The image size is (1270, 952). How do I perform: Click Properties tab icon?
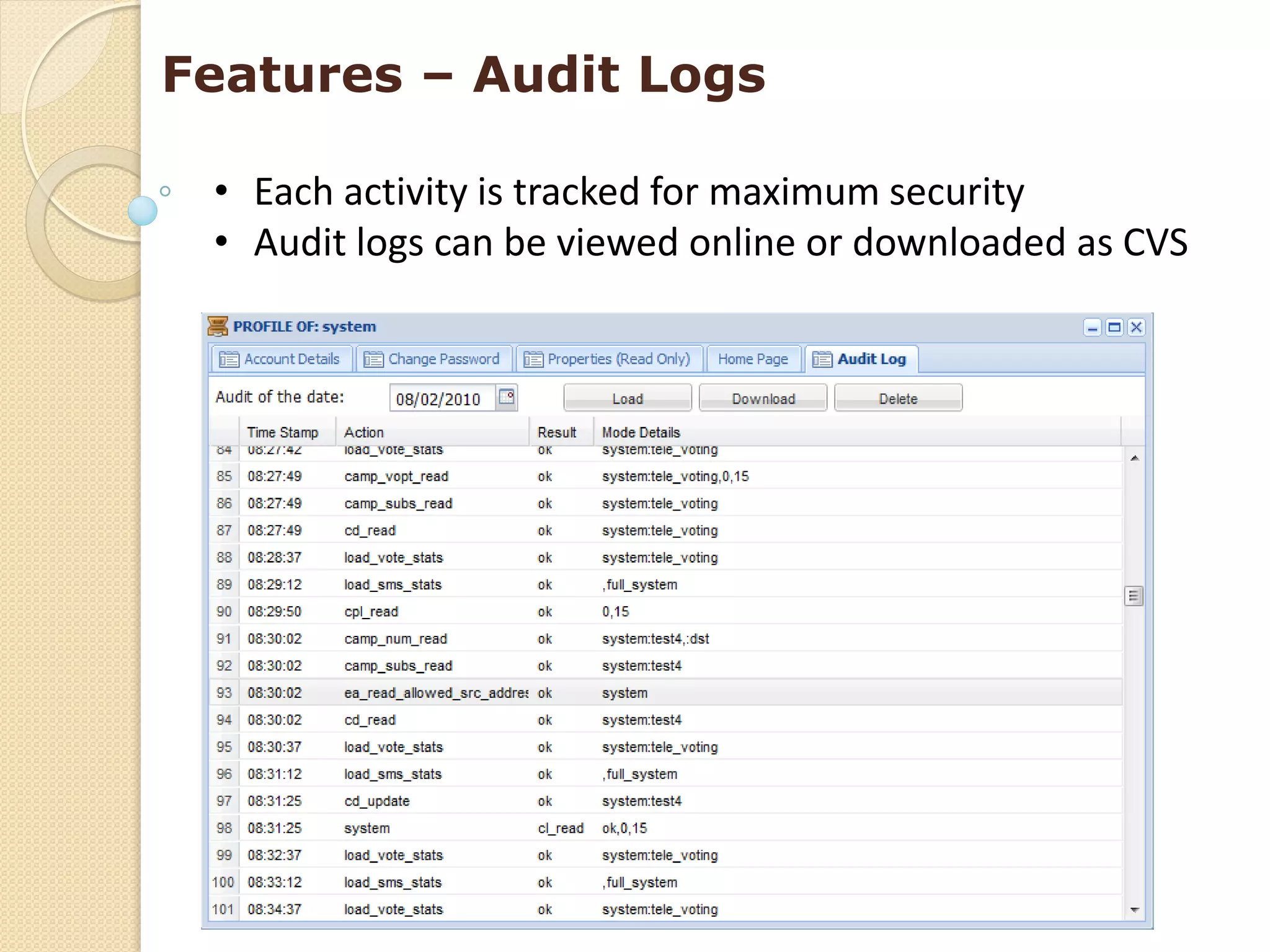[x=533, y=359]
